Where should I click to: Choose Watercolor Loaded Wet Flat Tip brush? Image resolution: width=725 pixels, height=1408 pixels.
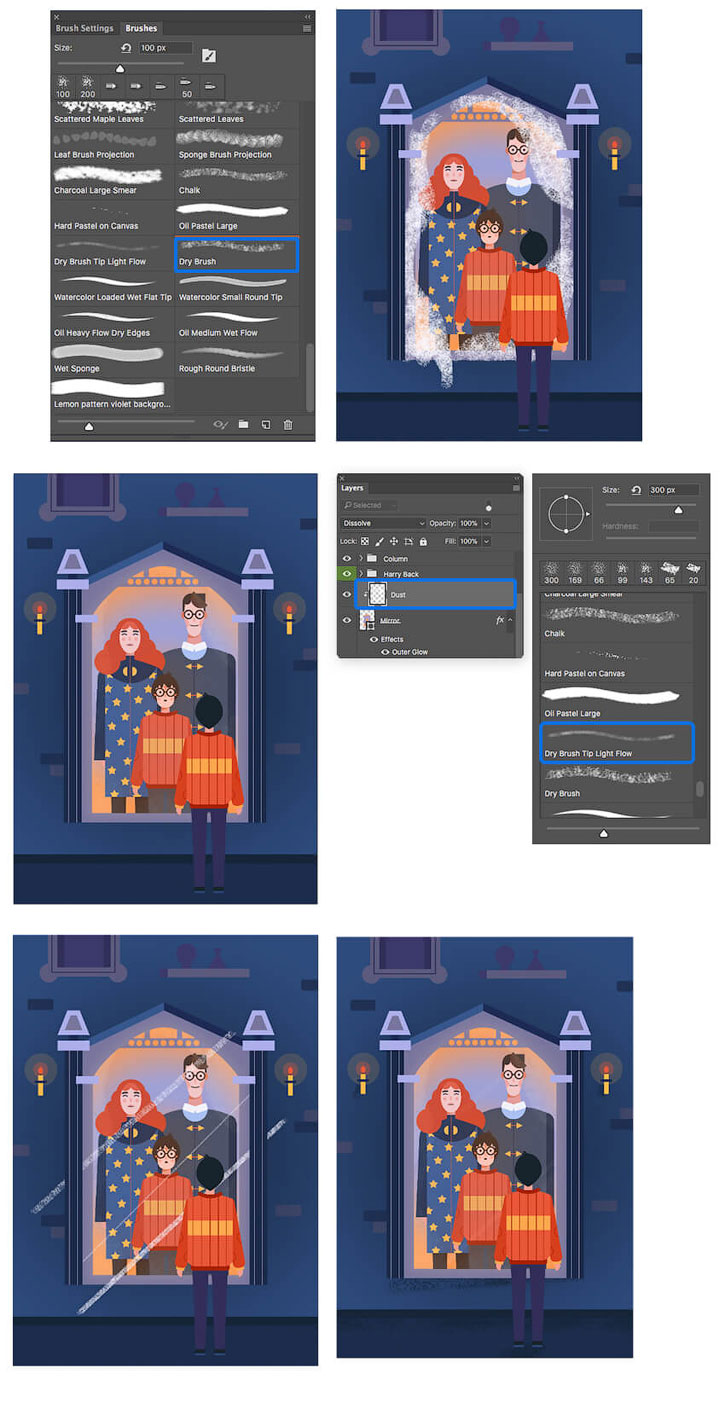tap(112, 288)
